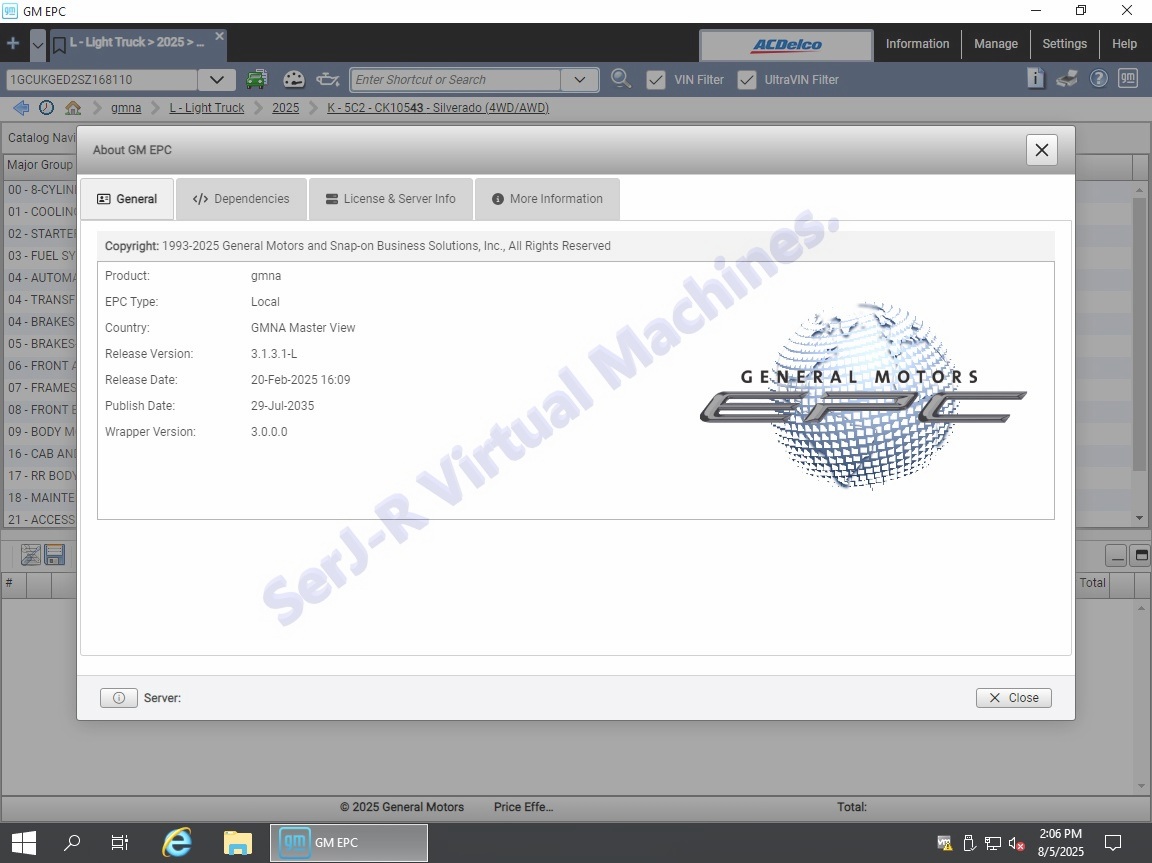Click the Silverado (4WD/AWD) breadcrumb link
Viewport: 1152px width, 863px height.
tap(438, 108)
